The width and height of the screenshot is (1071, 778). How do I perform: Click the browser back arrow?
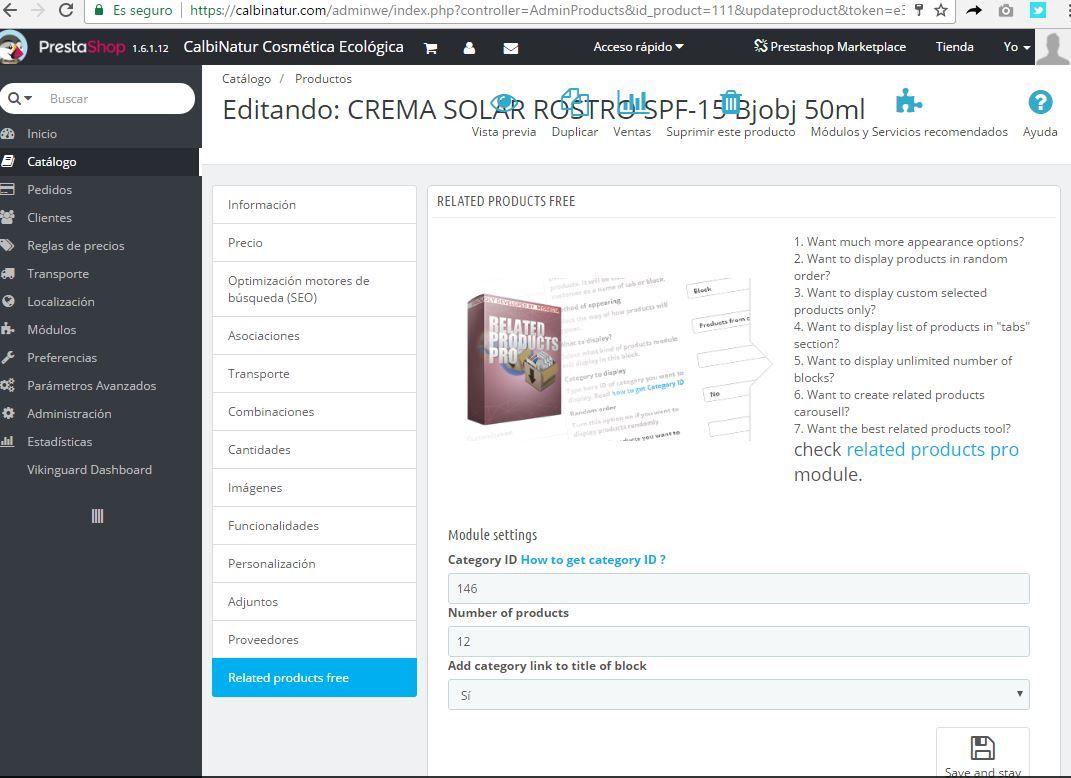coord(10,10)
